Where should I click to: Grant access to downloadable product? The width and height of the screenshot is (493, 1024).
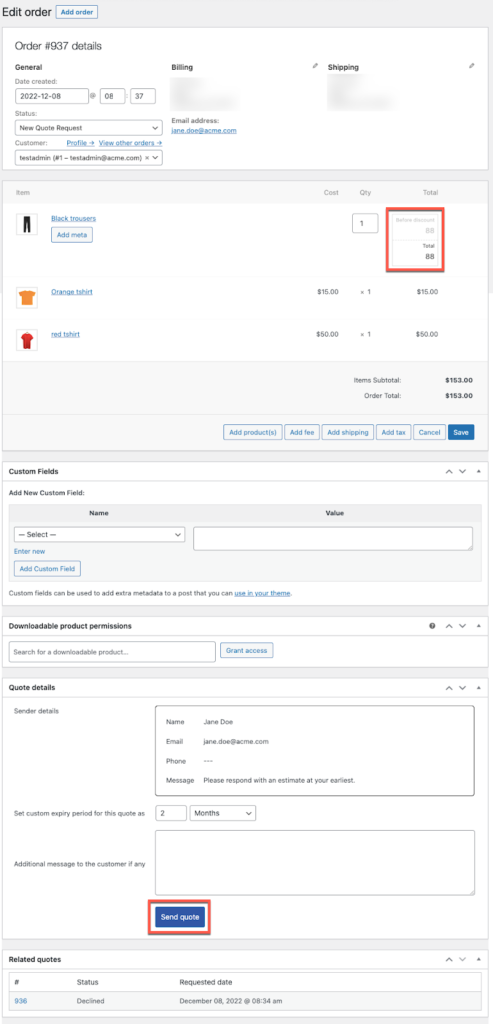click(x=247, y=650)
